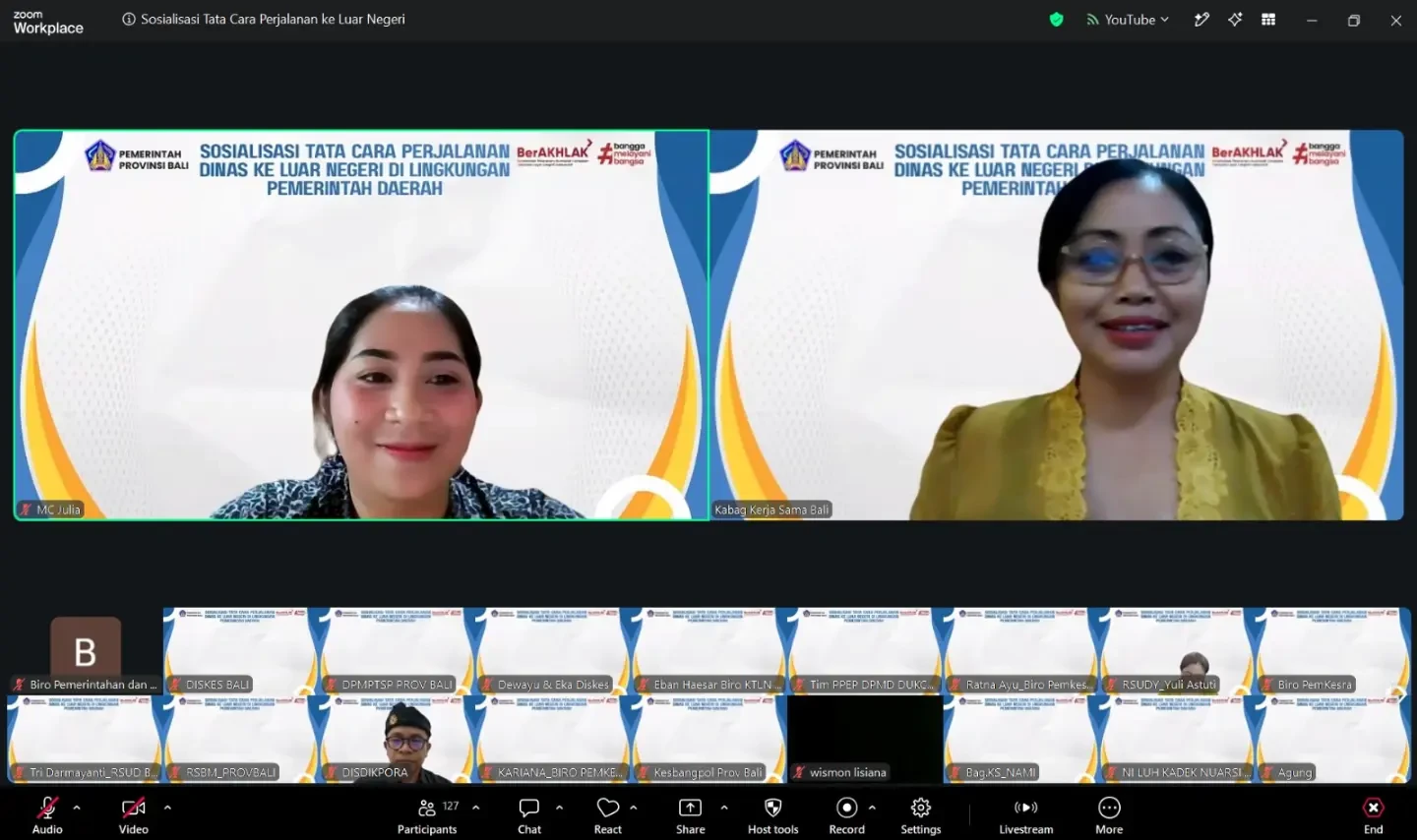Select the DISDIKPORA participant thumbnail
Screen dimensions: 1417x840
coord(398,740)
